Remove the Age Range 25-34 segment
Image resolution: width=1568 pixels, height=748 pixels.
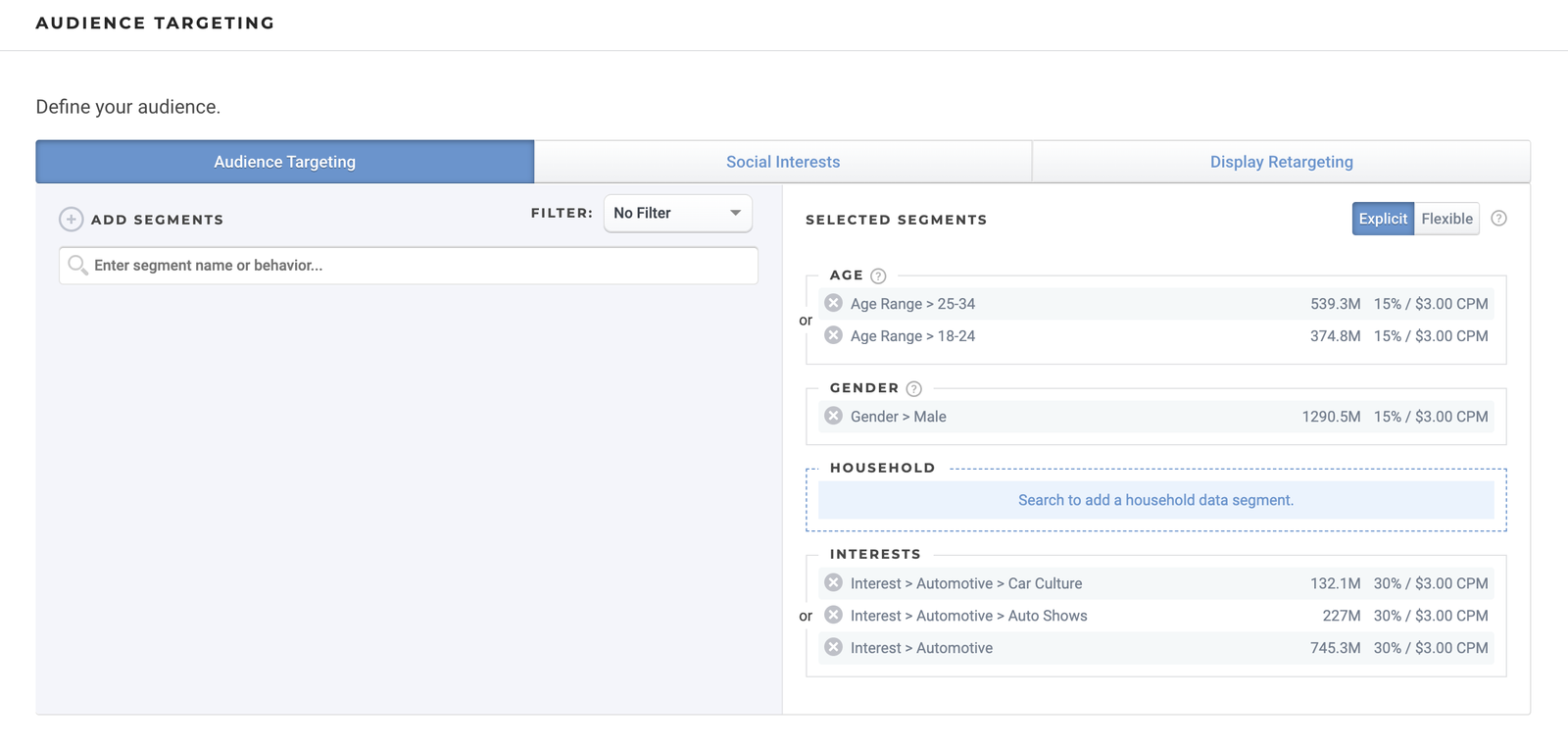click(x=833, y=303)
